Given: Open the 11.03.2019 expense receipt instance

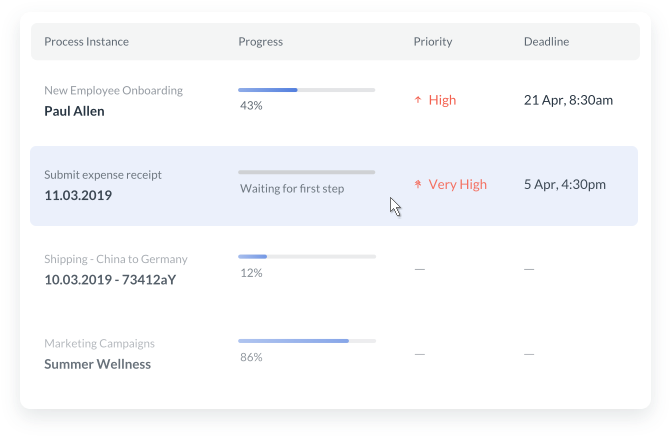Looking at the screenshot, I should 78,196.
